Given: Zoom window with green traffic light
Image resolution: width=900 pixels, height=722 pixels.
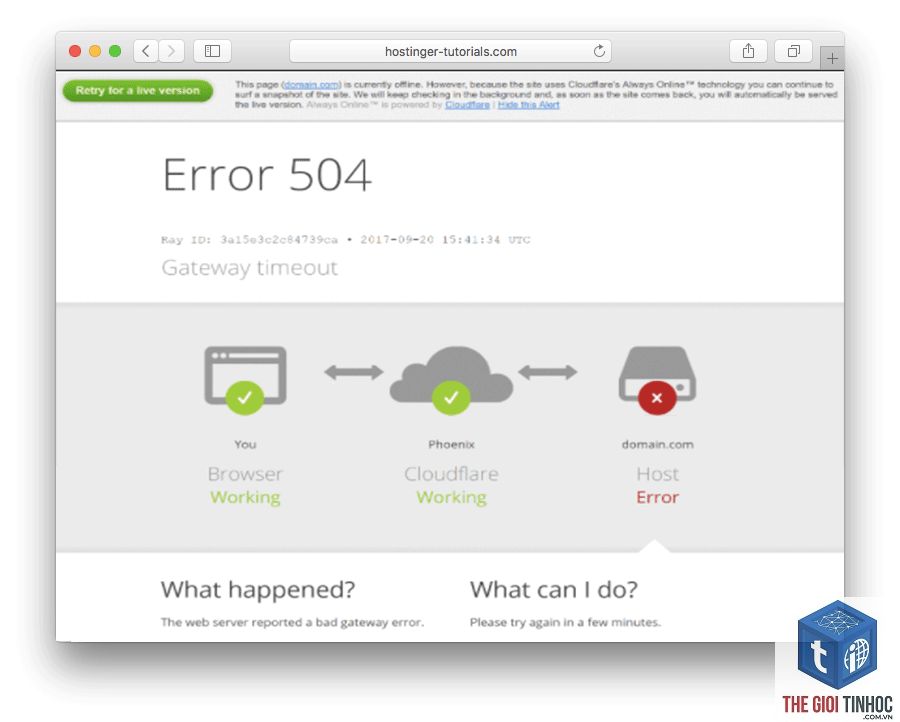Looking at the screenshot, I should [x=115, y=51].
